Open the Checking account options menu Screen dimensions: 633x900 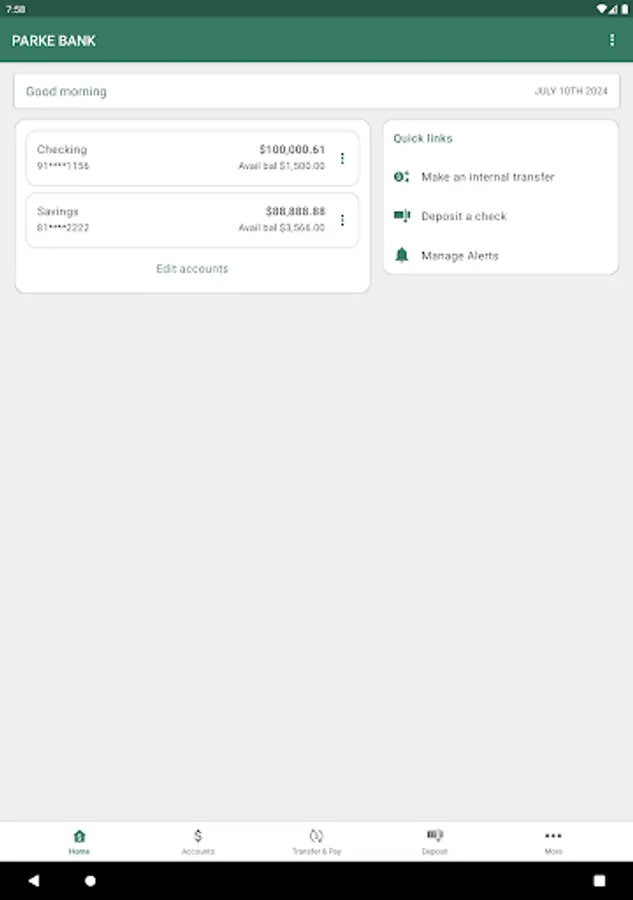pos(343,158)
